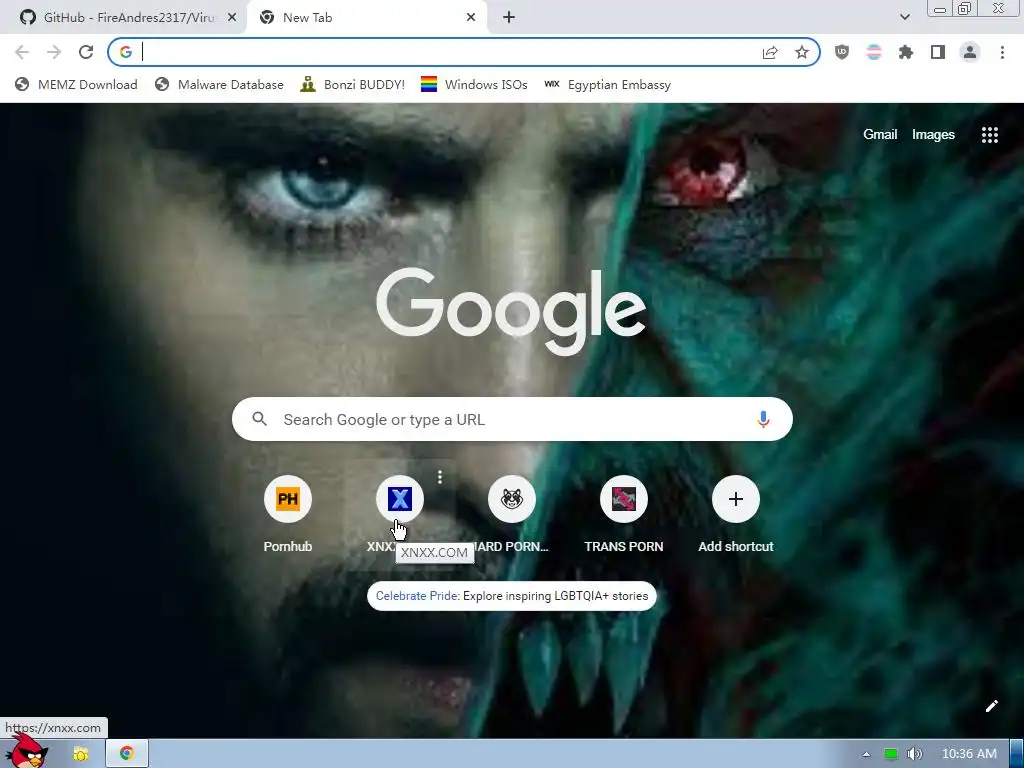Go to Gmail link
The height and width of the screenshot is (768, 1024).
[880, 135]
